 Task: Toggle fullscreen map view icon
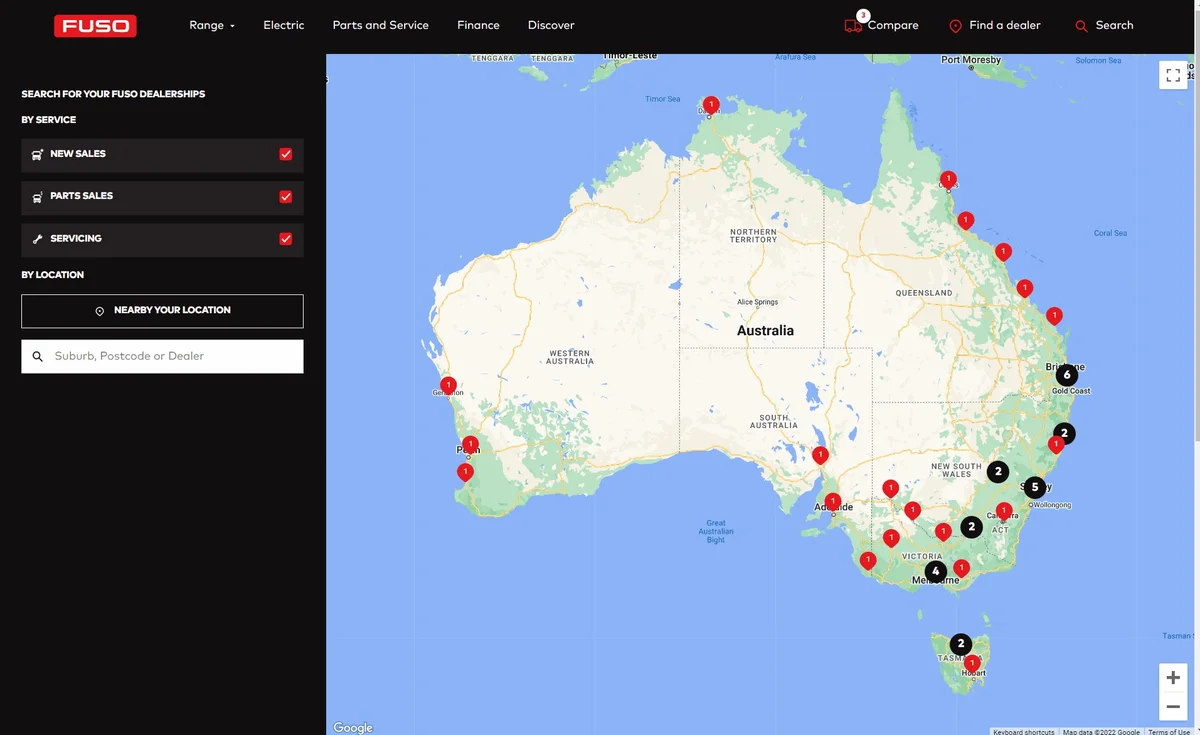[x=1172, y=74]
